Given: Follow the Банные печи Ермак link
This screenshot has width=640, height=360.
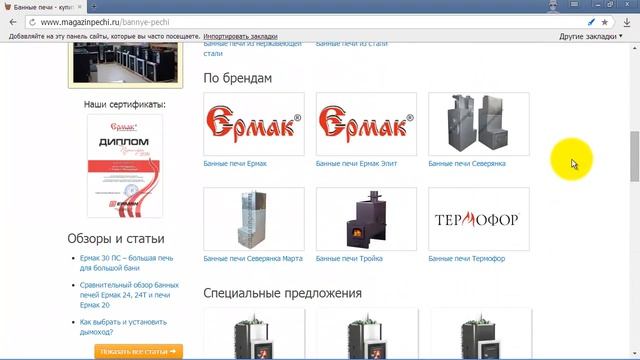Looking at the screenshot, I should [235, 163].
